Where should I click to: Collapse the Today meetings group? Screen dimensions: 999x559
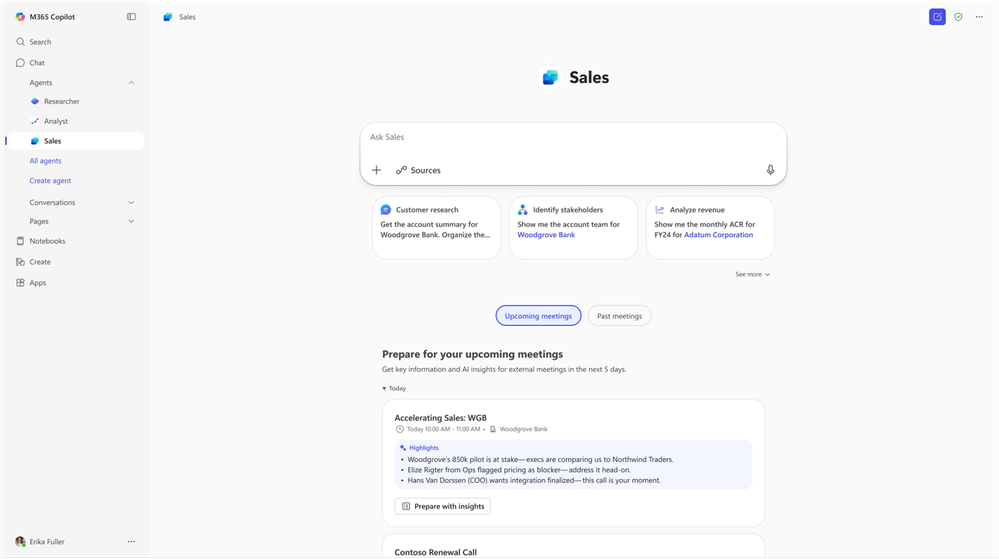click(394, 388)
